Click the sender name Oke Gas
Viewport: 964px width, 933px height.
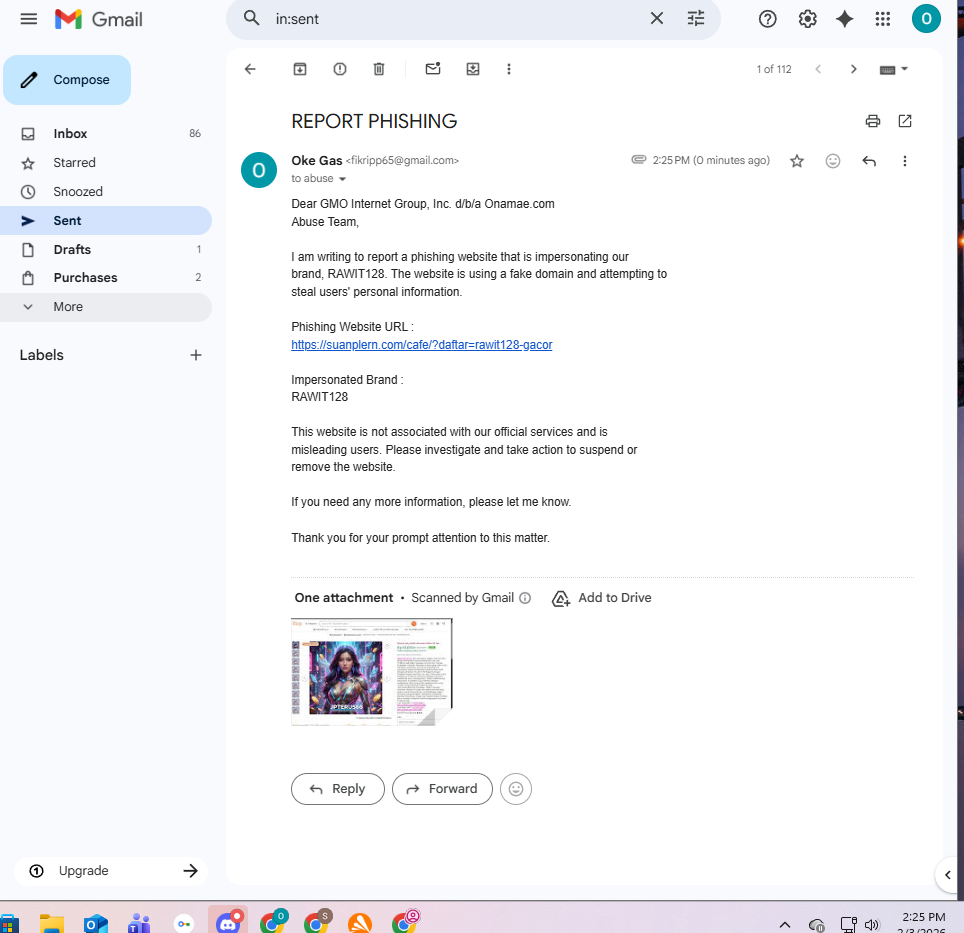tap(317, 160)
